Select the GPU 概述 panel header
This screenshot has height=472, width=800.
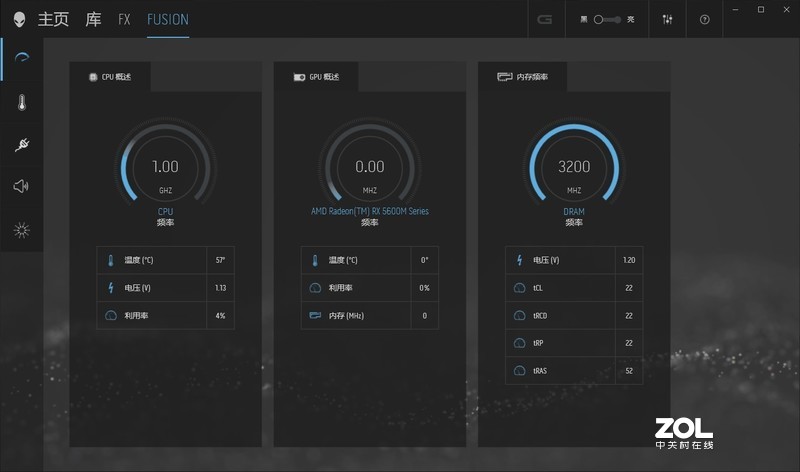pyautogui.click(x=316, y=77)
